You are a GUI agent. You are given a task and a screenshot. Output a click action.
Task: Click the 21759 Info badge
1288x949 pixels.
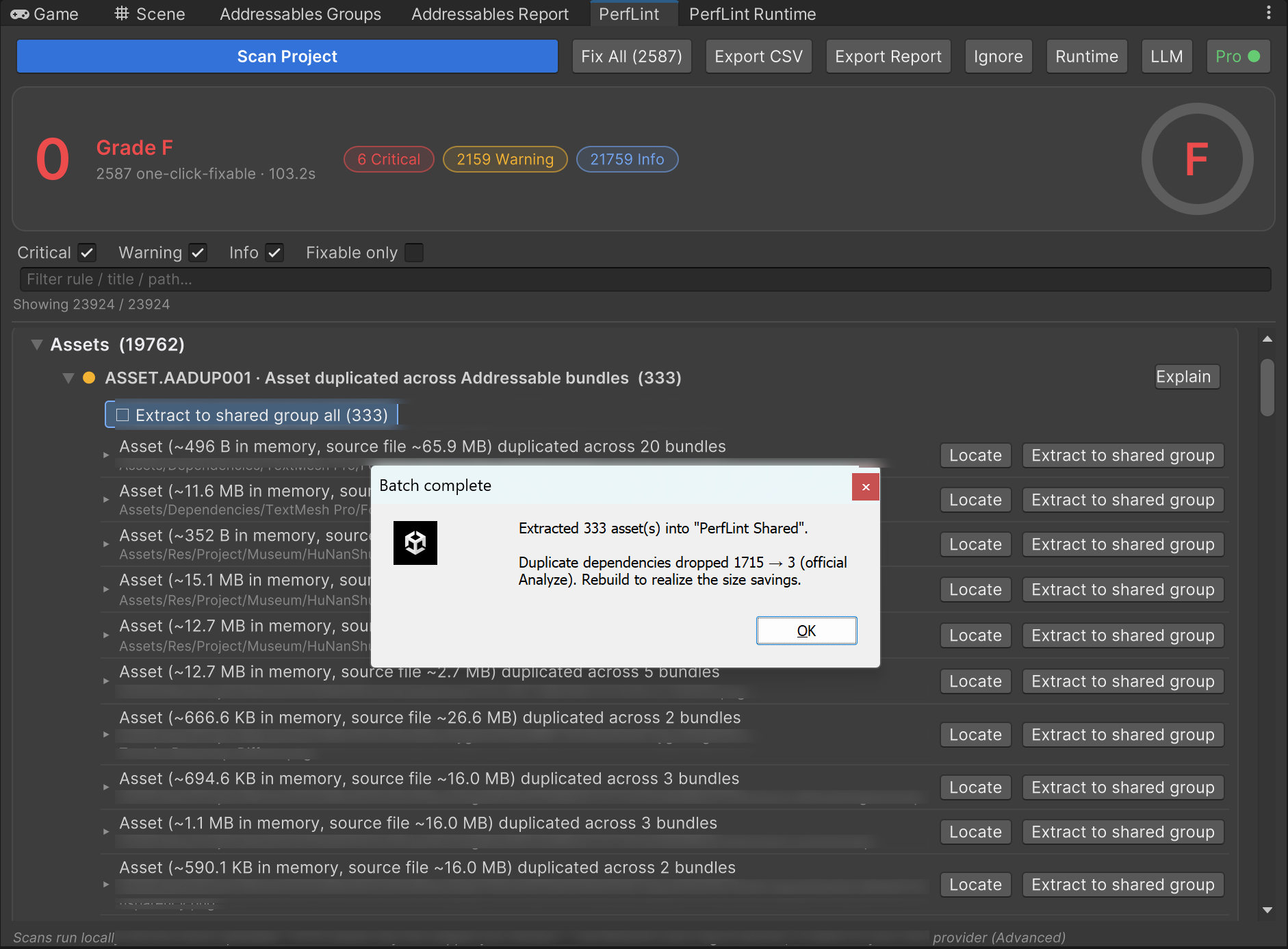(x=628, y=159)
